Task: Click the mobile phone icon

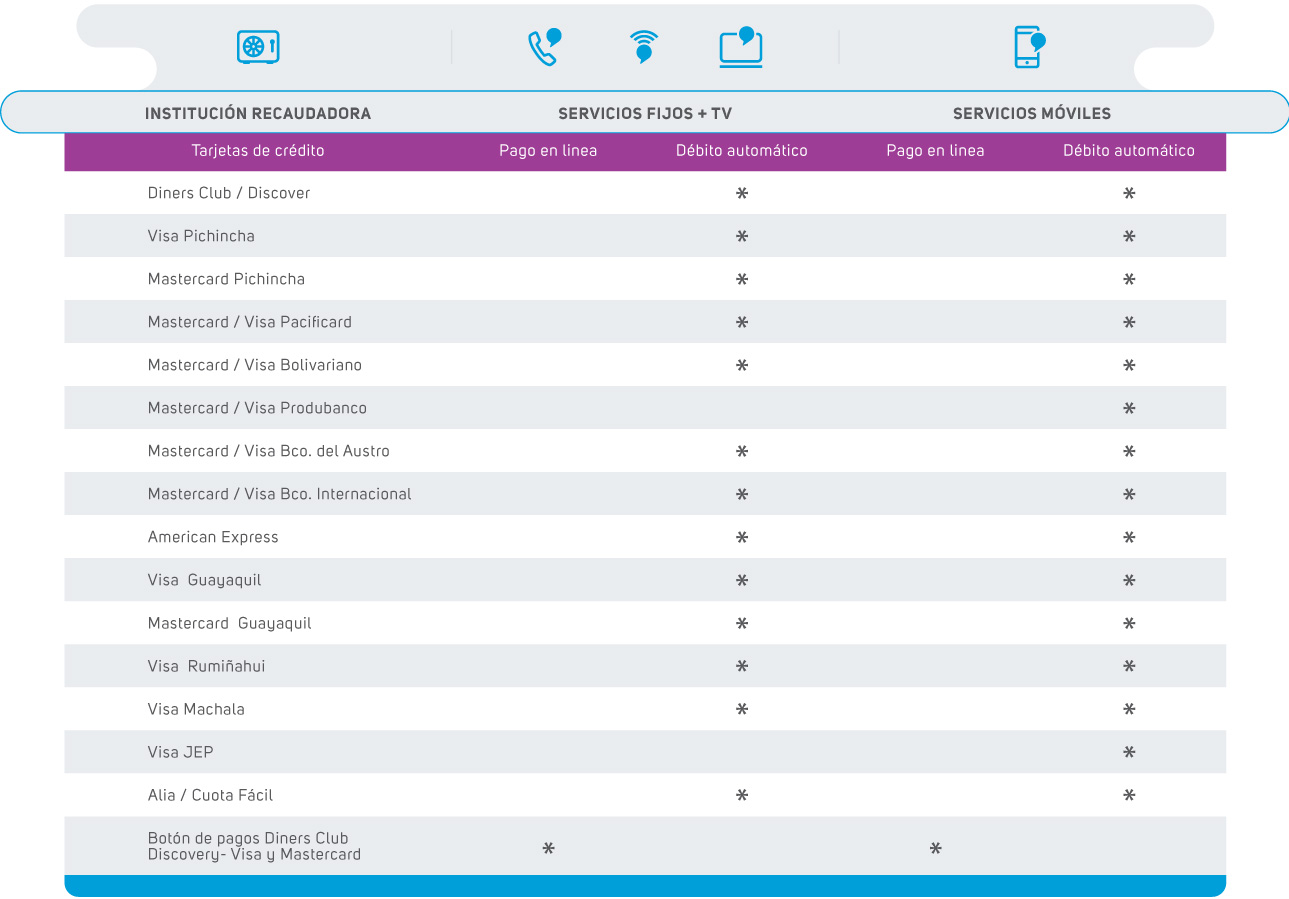Action: (x=1029, y=47)
